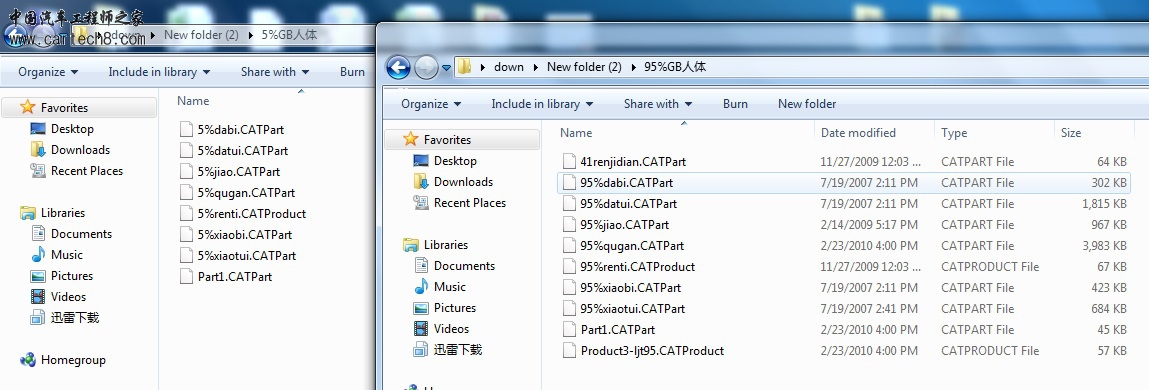Click the file icon of 5%xiaobi.CATPart
Image resolution: width=1149 pixels, height=390 pixels.
(x=186, y=235)
